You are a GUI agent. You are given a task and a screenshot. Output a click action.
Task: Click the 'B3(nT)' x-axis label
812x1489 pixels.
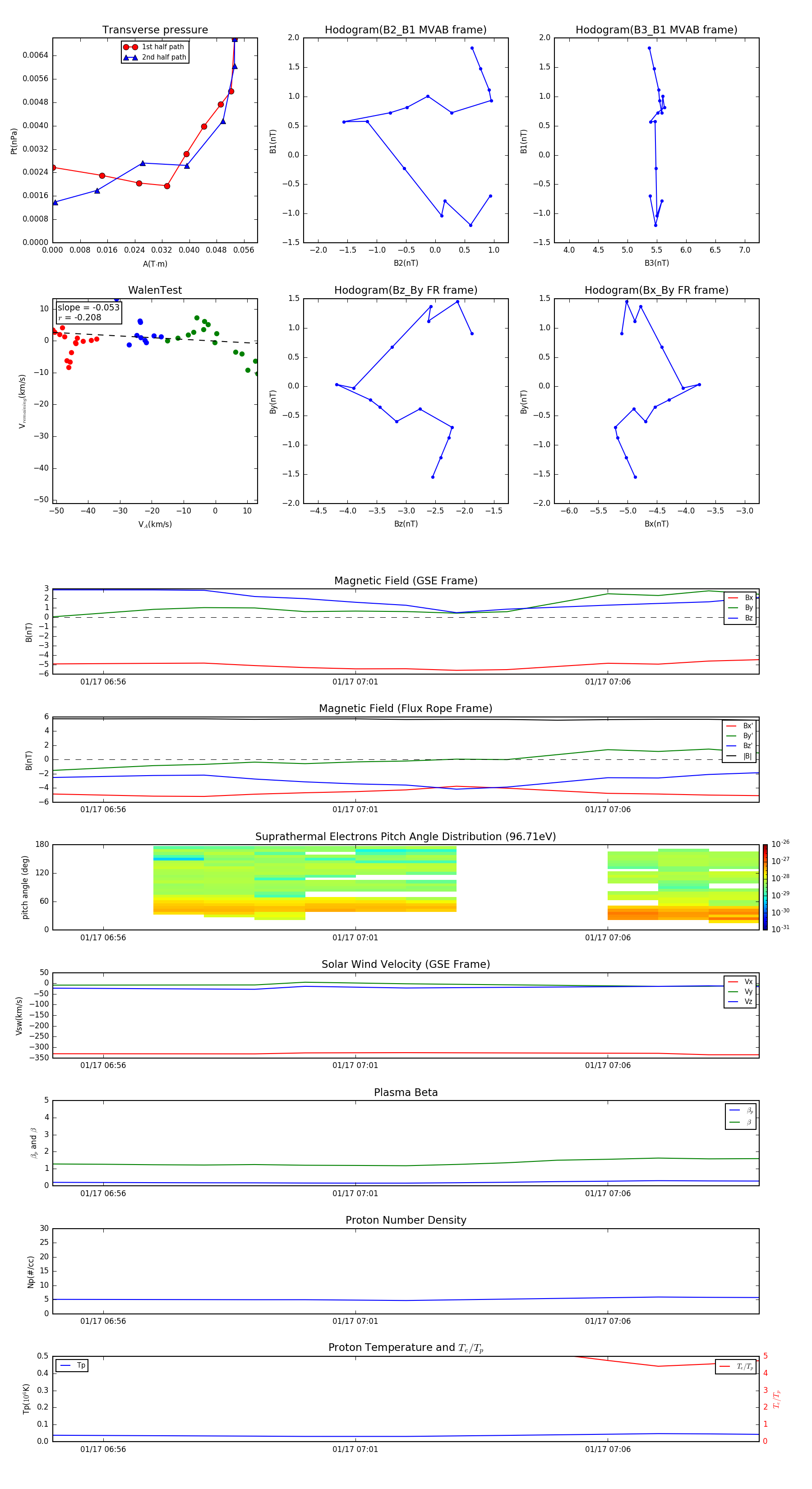pos(656,263)
